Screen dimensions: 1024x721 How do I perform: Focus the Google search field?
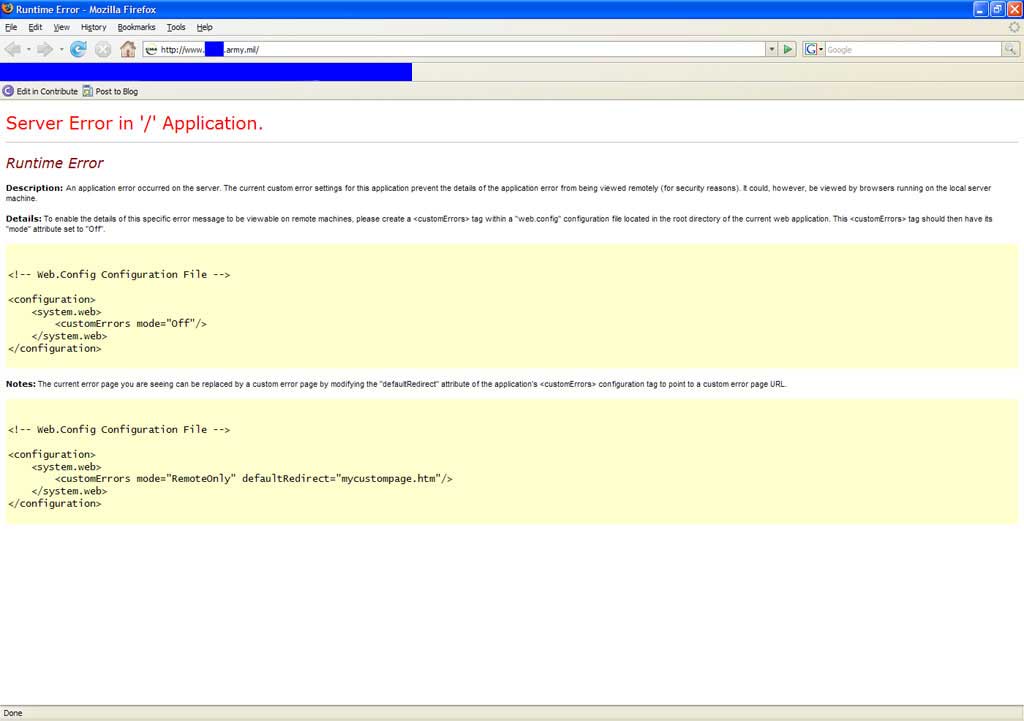(910, 49)
